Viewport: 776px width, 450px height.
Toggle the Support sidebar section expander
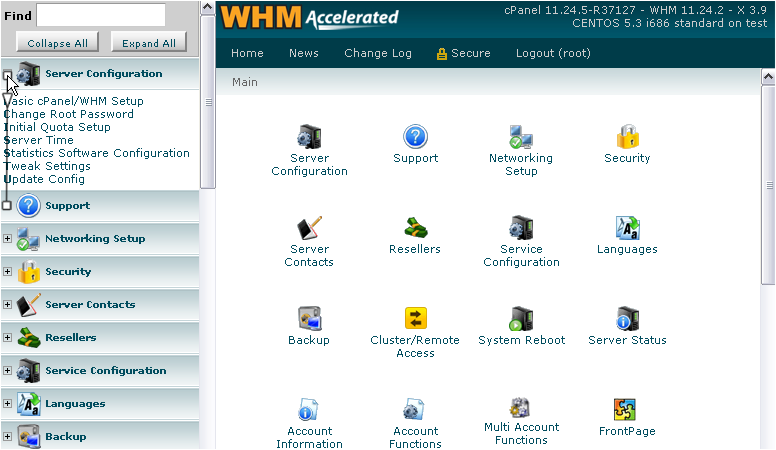(x=7, y=205)
